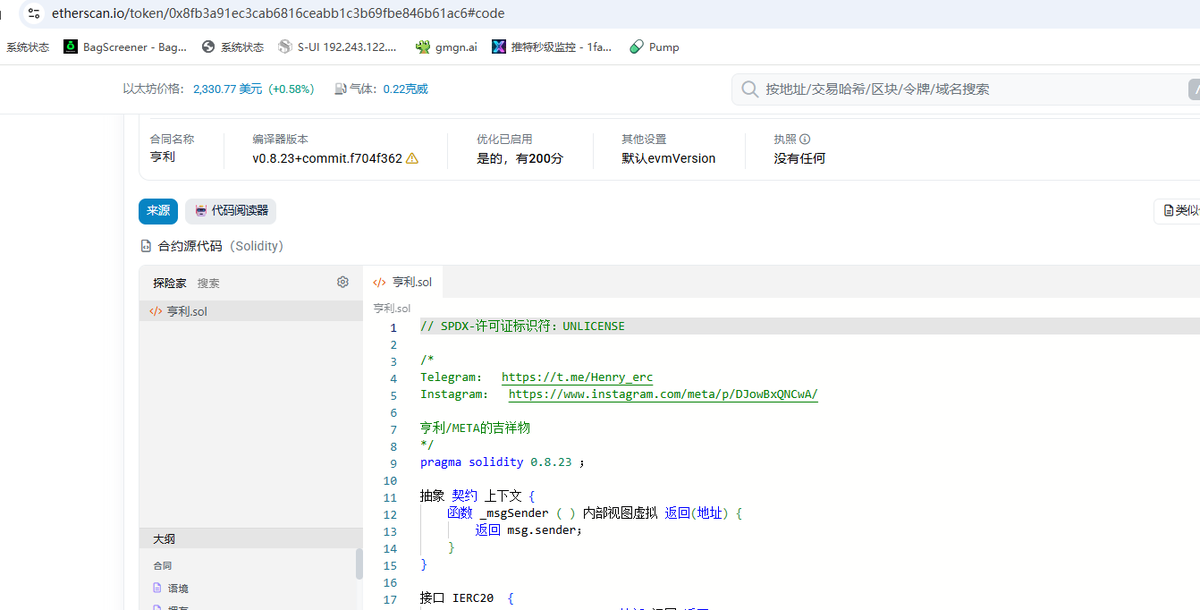The height and width of the screenshot is (610, 1200).
Task: Select the 亨利.sol editor tab
Action: 403,283
